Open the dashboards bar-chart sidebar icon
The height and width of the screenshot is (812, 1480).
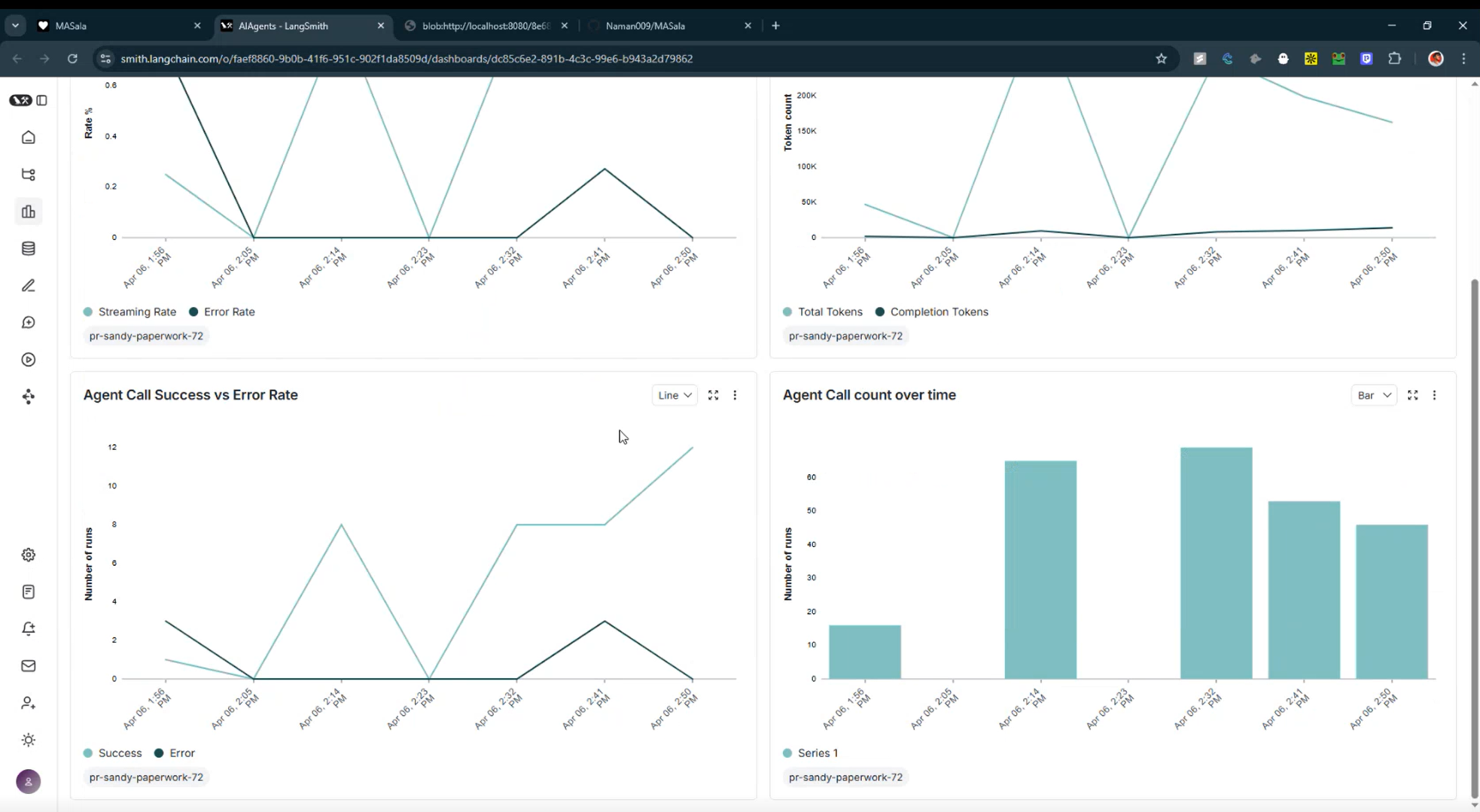[29, 211]
